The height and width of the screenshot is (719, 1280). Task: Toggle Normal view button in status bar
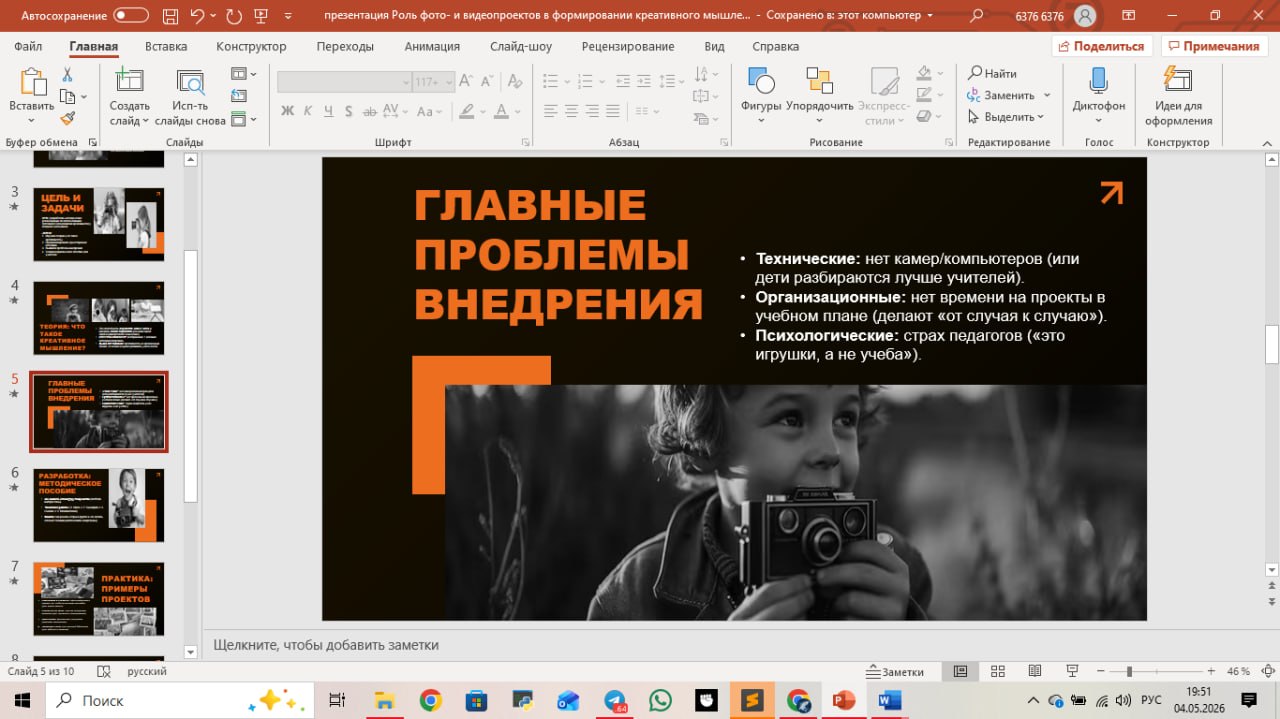tap(960, 671)
